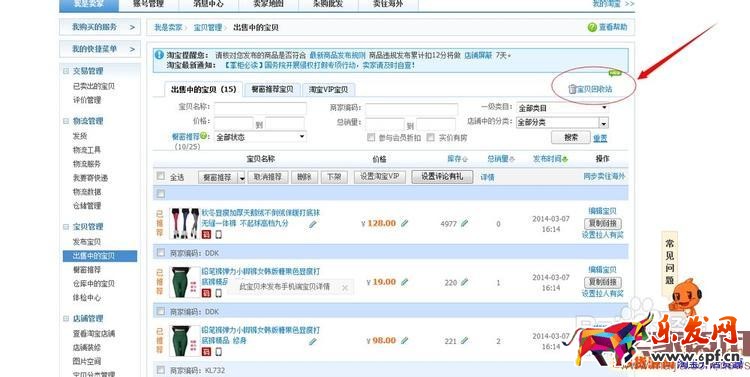
Task: Collapse the 宝贝管理 sidebar section
Action: point(66,226)
